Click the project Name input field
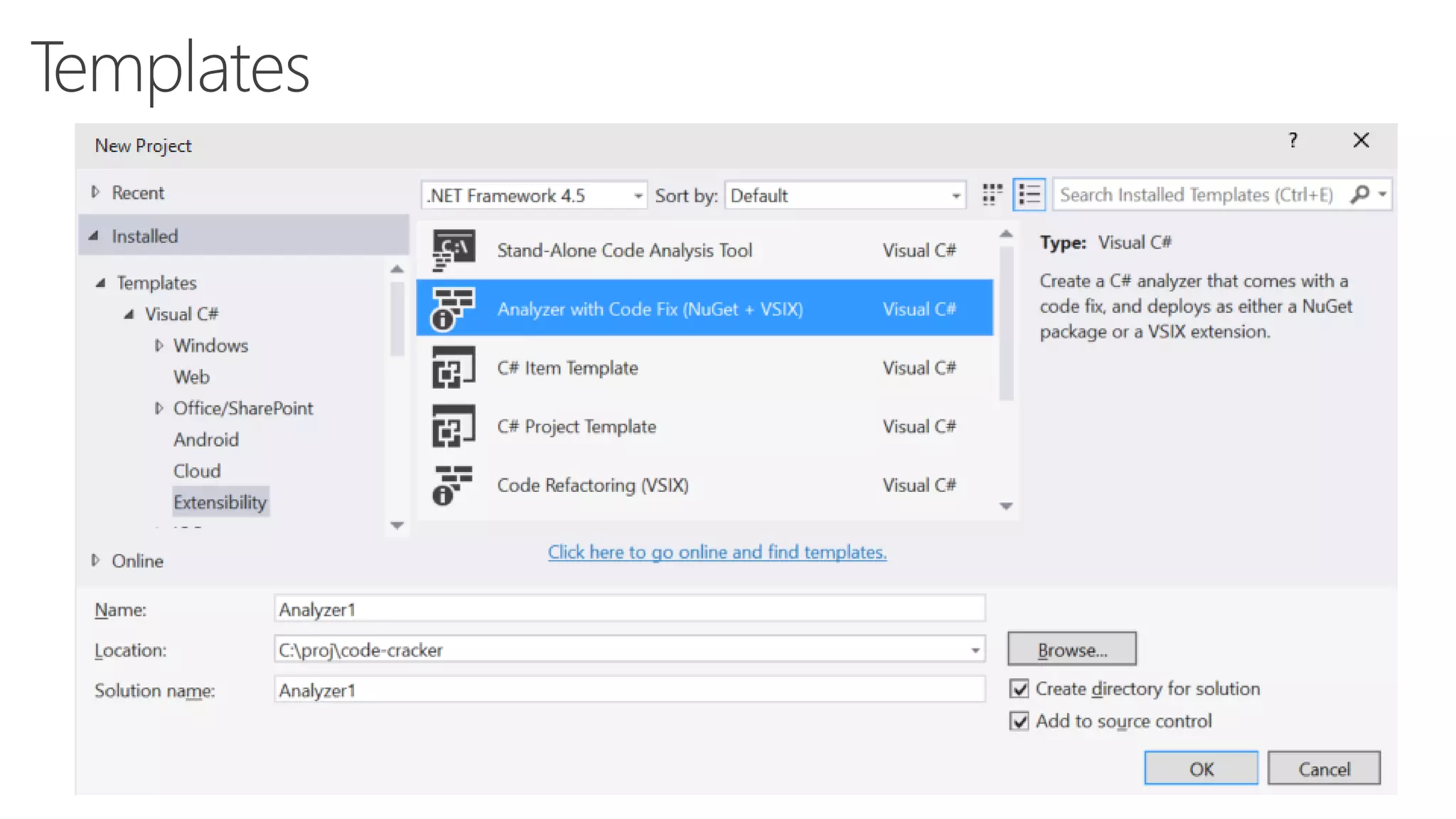This screenshot has width=1456, height=819. point(628,609)
